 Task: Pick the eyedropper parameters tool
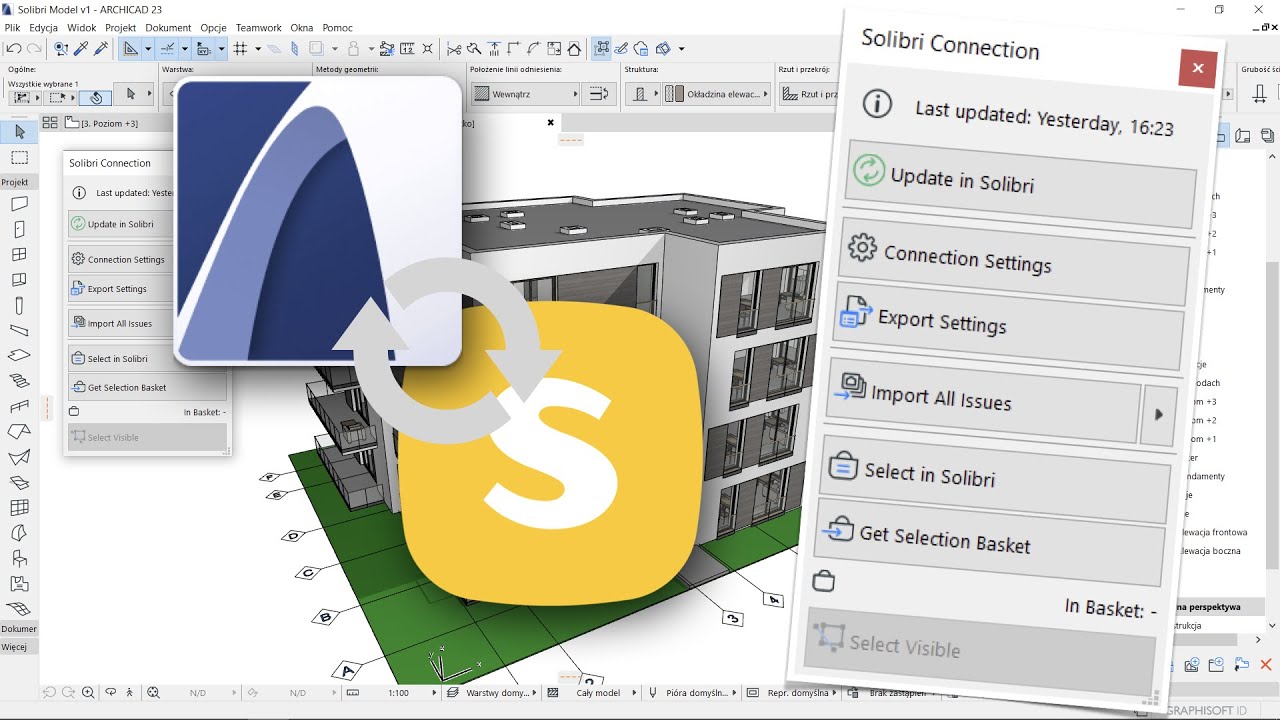click(x=81, y=48)
